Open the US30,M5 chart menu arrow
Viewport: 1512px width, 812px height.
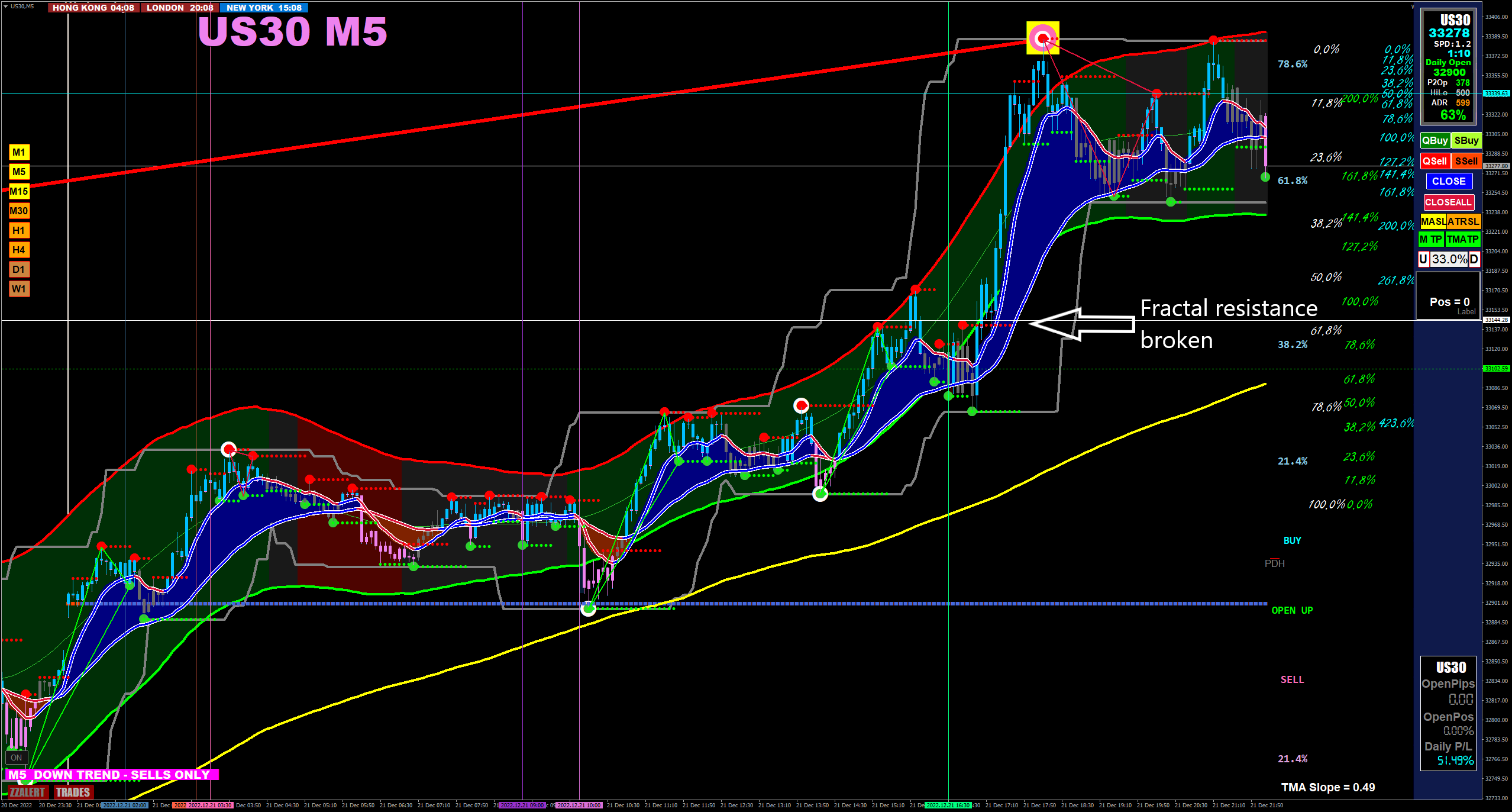tap(5, 7)
